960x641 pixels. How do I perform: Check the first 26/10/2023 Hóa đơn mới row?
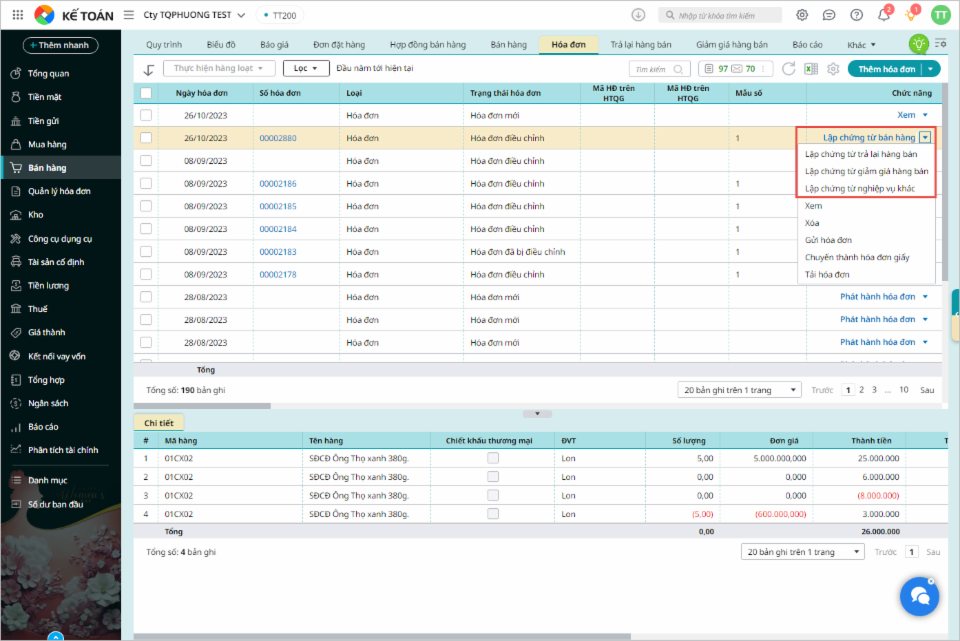(146, 115)
